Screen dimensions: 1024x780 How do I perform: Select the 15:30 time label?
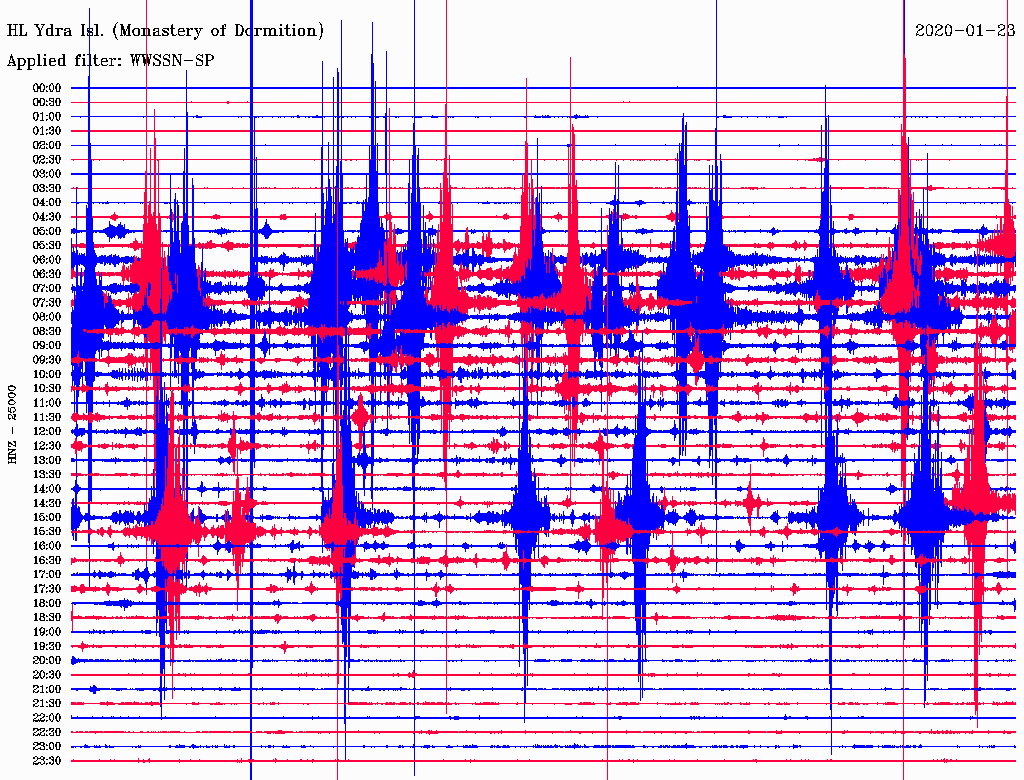click(47, 532)
